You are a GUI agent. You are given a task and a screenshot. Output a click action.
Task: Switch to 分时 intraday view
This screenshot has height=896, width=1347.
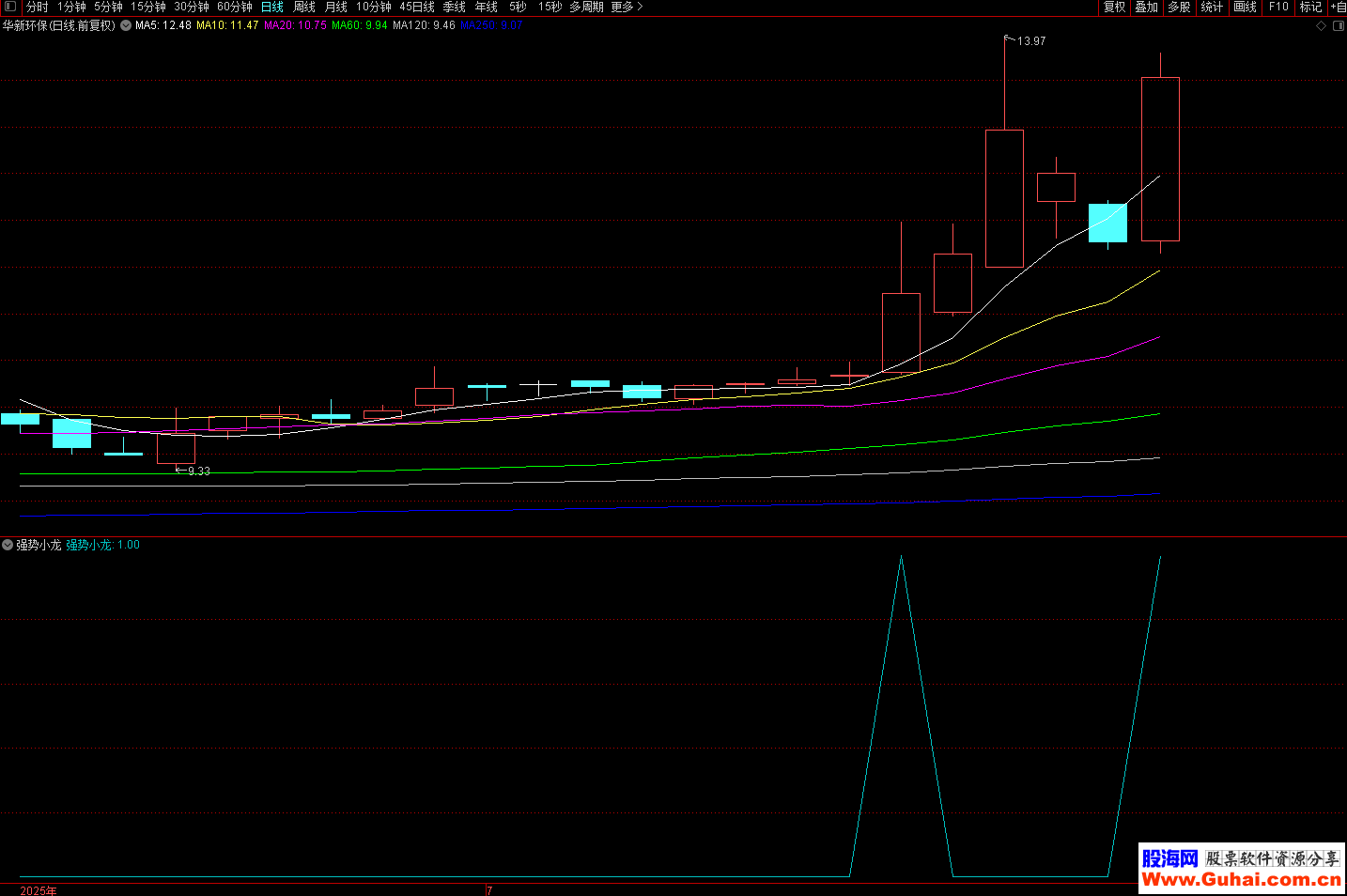pyautogui.click(x=38, y=7)
